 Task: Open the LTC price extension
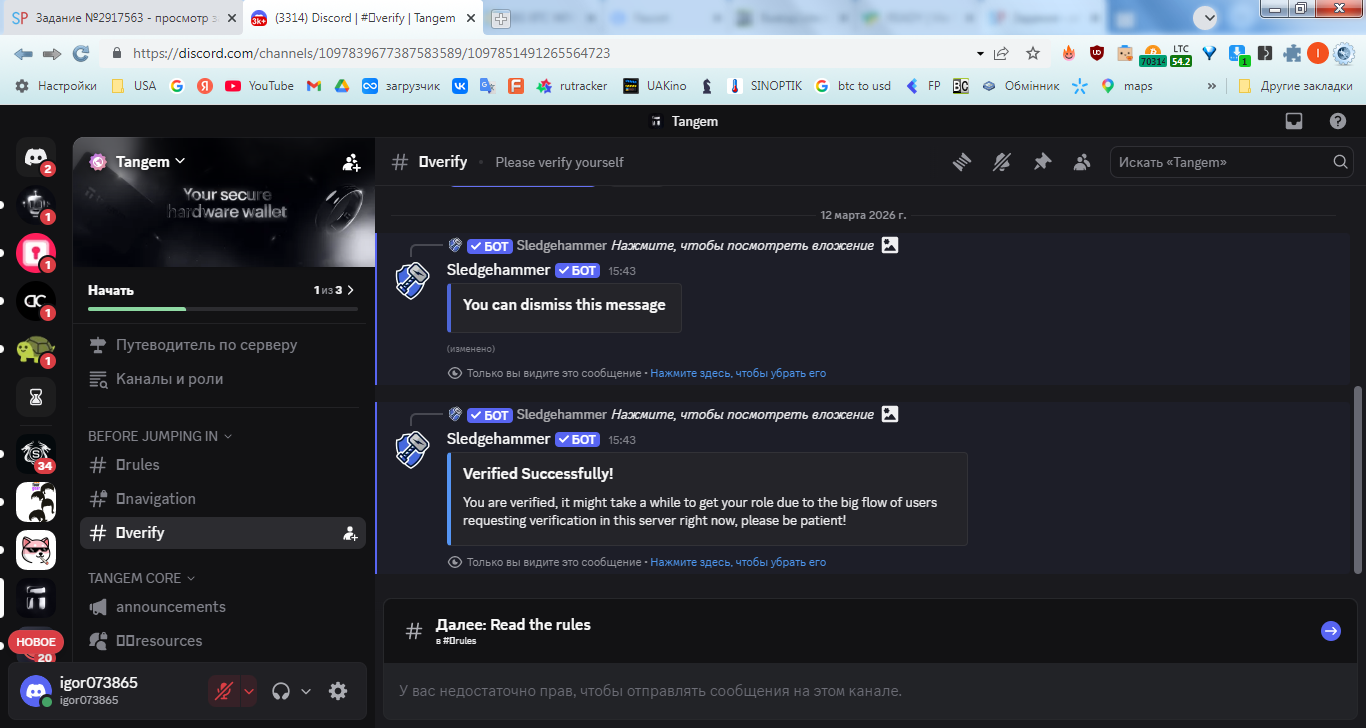click(1181, 54)
